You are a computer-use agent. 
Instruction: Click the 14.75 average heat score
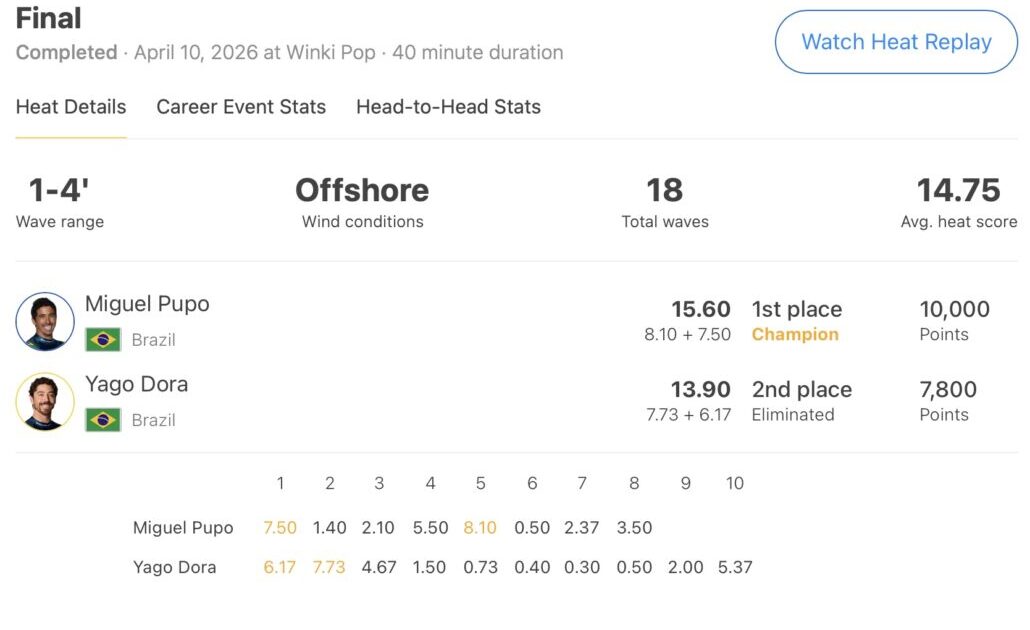point(958,190)
